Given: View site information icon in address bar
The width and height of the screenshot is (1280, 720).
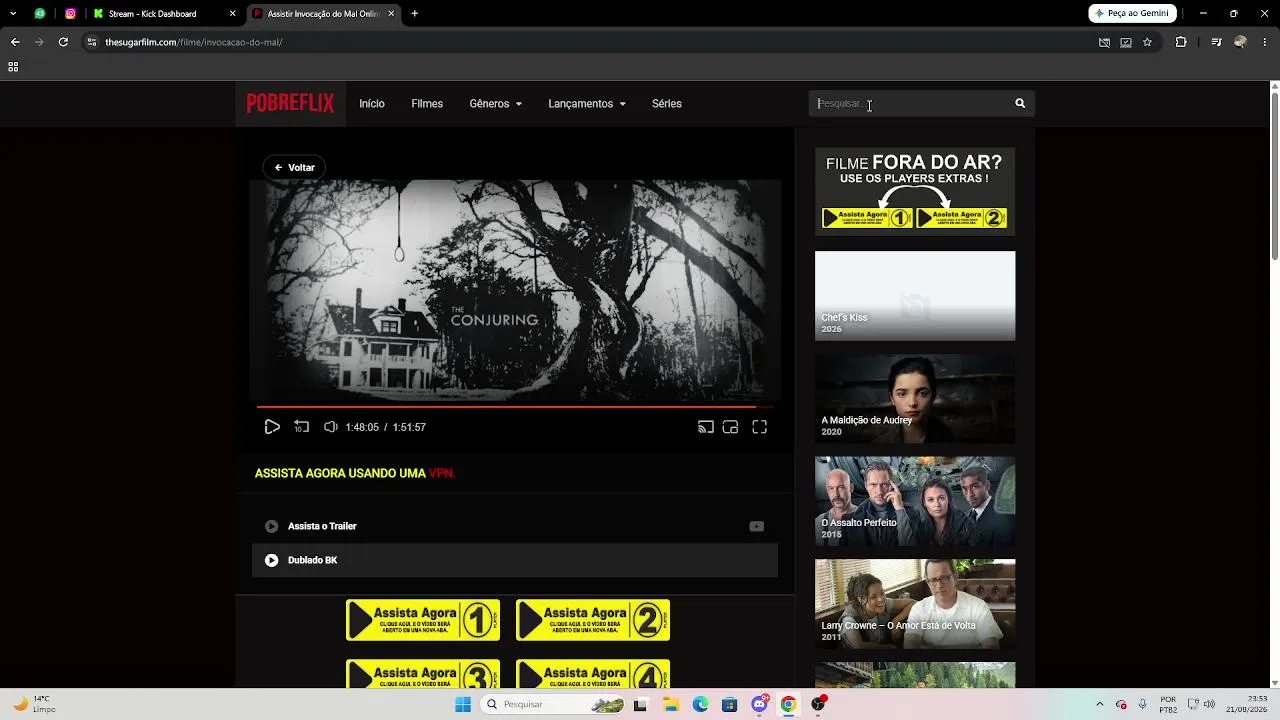Looking at the screenshot, I should click(92, 42).
